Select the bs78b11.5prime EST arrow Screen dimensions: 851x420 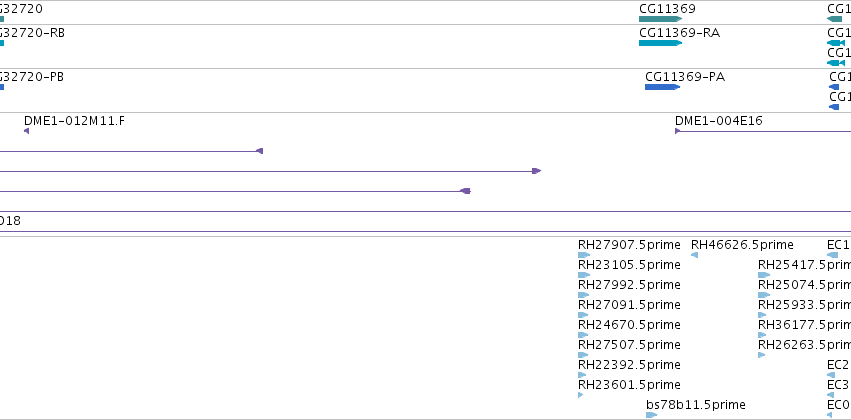[x=652, y=415]
